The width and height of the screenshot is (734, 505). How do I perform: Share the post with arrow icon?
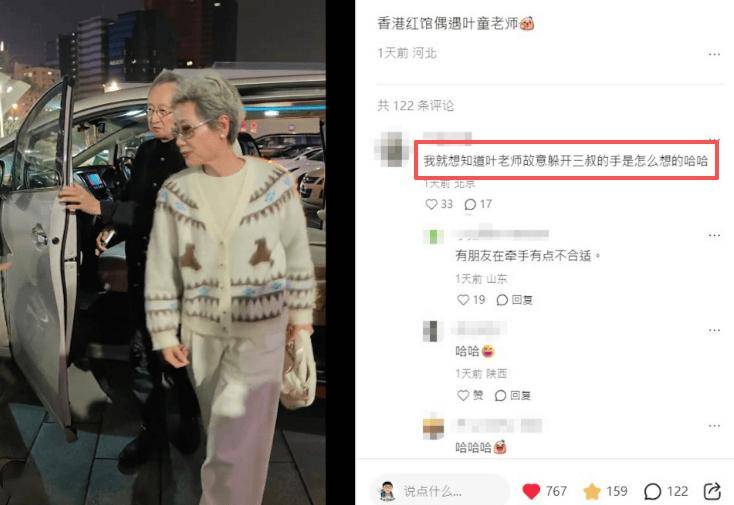pos(712,491)
